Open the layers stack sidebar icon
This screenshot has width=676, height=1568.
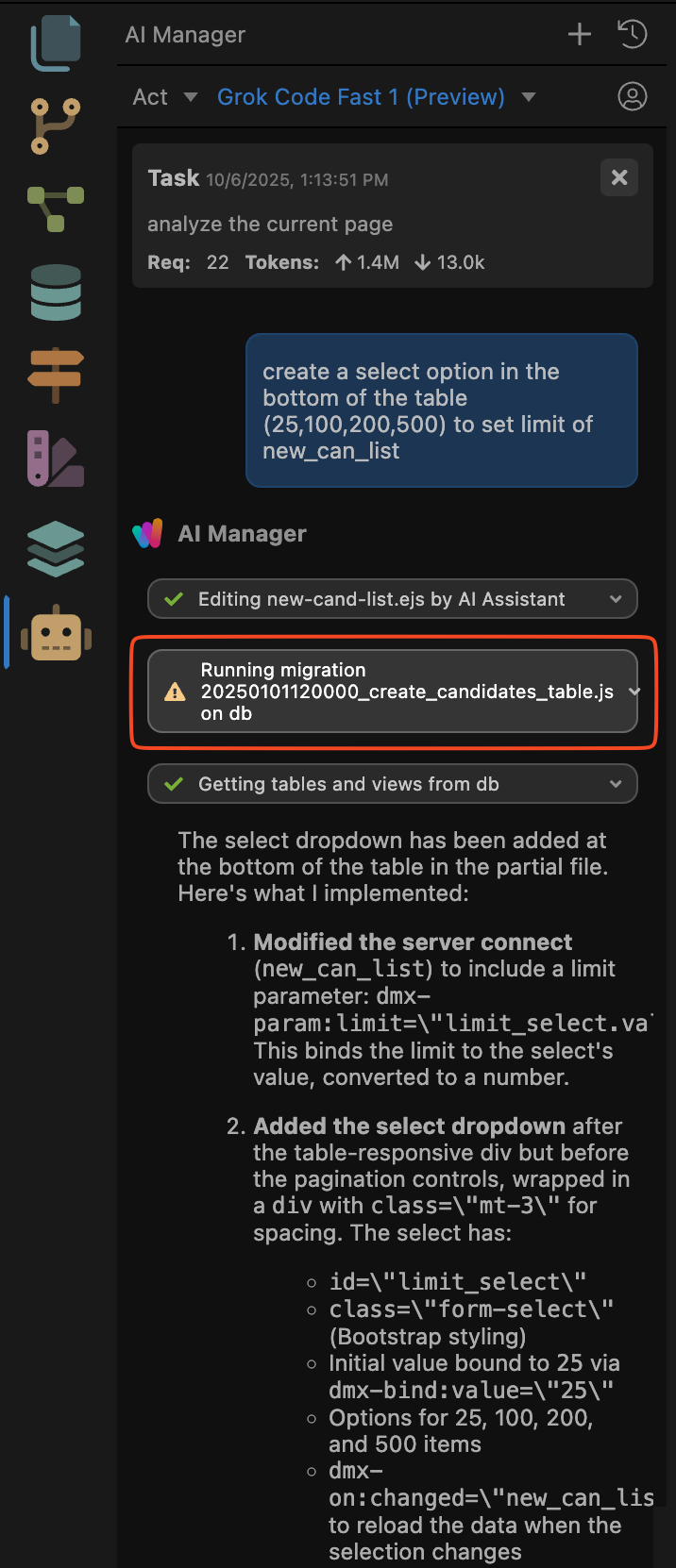pyautogui.click(x=56, y=548)
